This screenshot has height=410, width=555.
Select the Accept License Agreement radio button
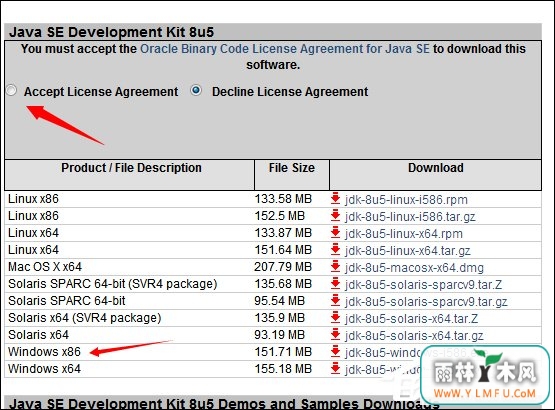11,91
